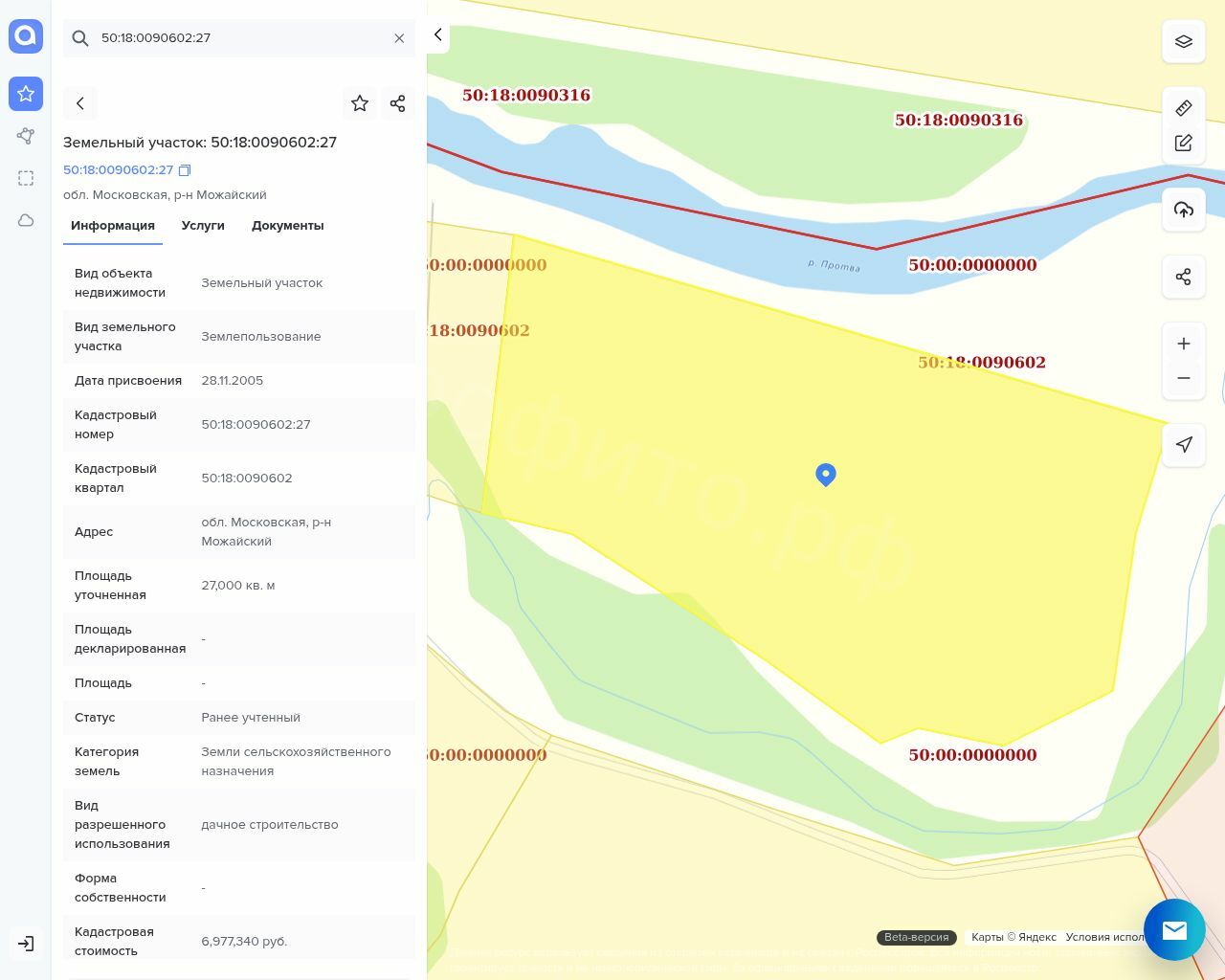
Task: Zoom out of the map
Action: point(1183,378)
